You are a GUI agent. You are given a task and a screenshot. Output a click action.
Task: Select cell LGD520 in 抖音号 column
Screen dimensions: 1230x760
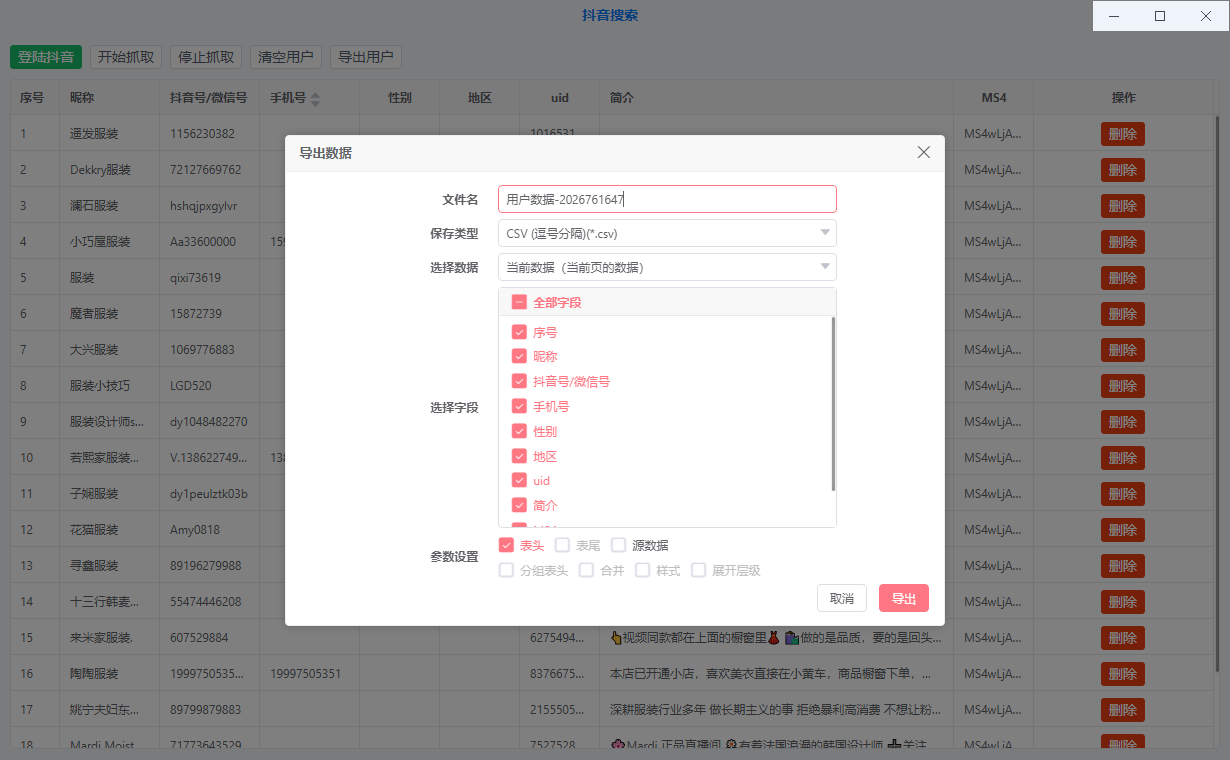point(210,386)
